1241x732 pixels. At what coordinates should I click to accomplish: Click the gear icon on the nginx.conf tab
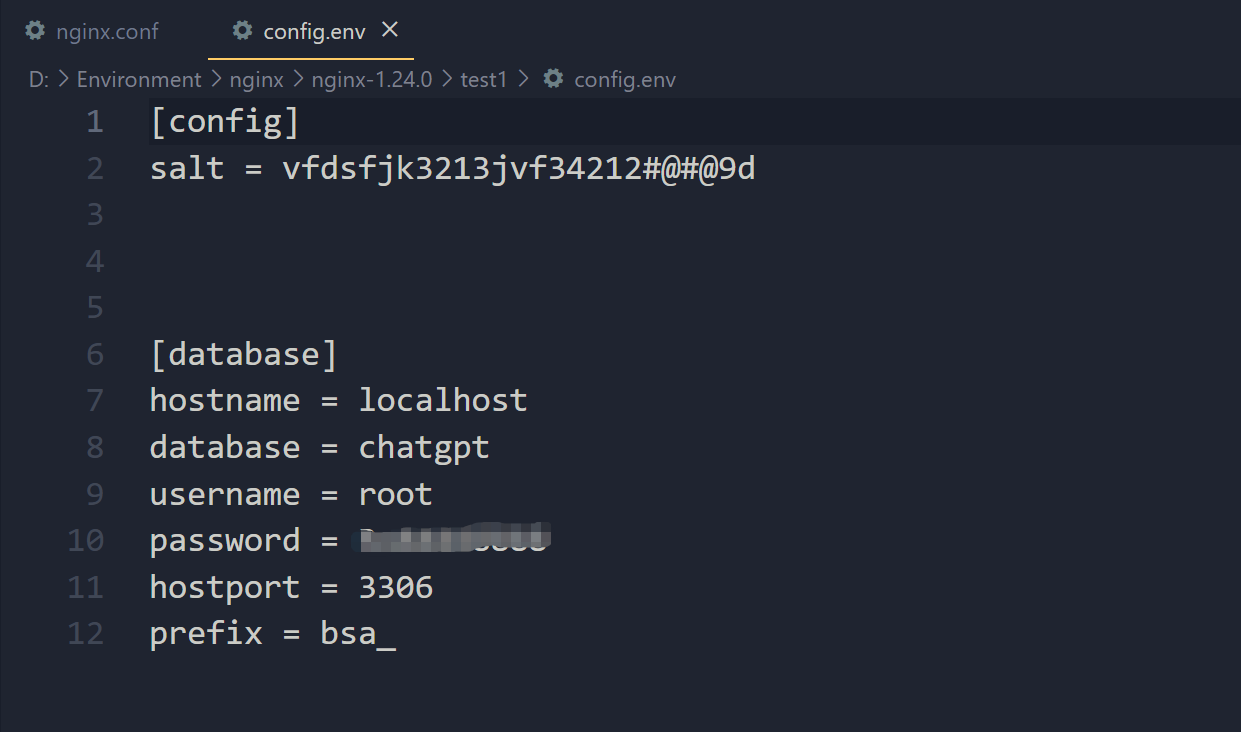(34, 31)
